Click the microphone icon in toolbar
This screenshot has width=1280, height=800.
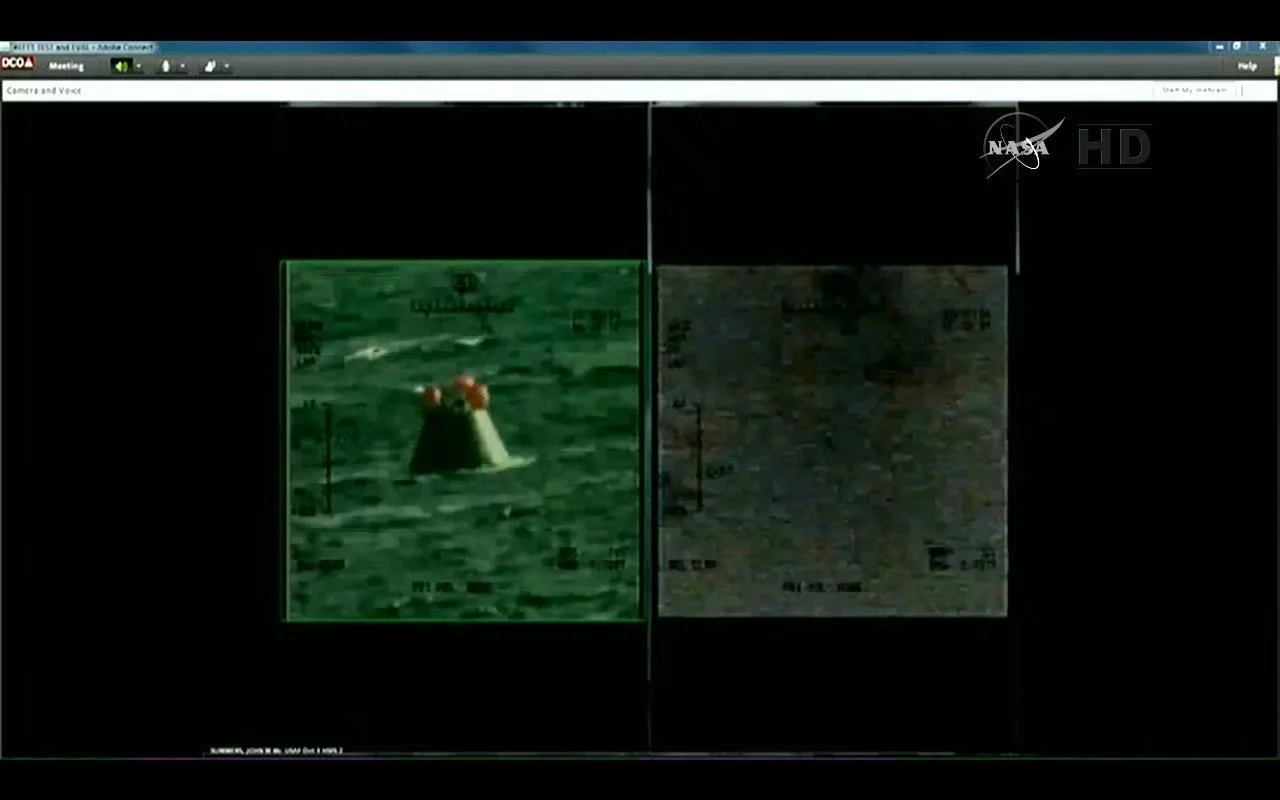point(166,66)
